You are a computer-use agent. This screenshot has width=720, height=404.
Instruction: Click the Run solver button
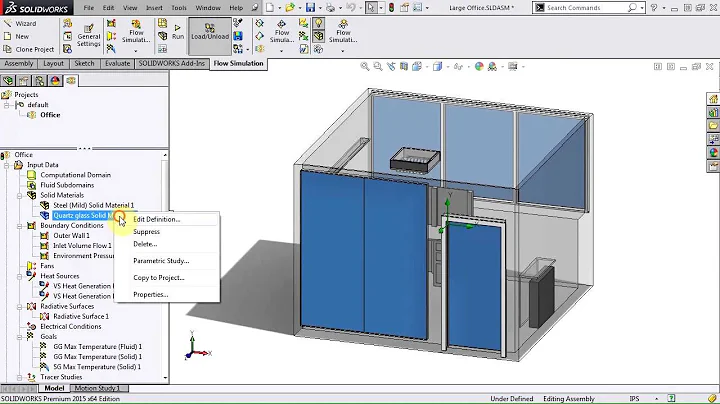tap(178, 32)
